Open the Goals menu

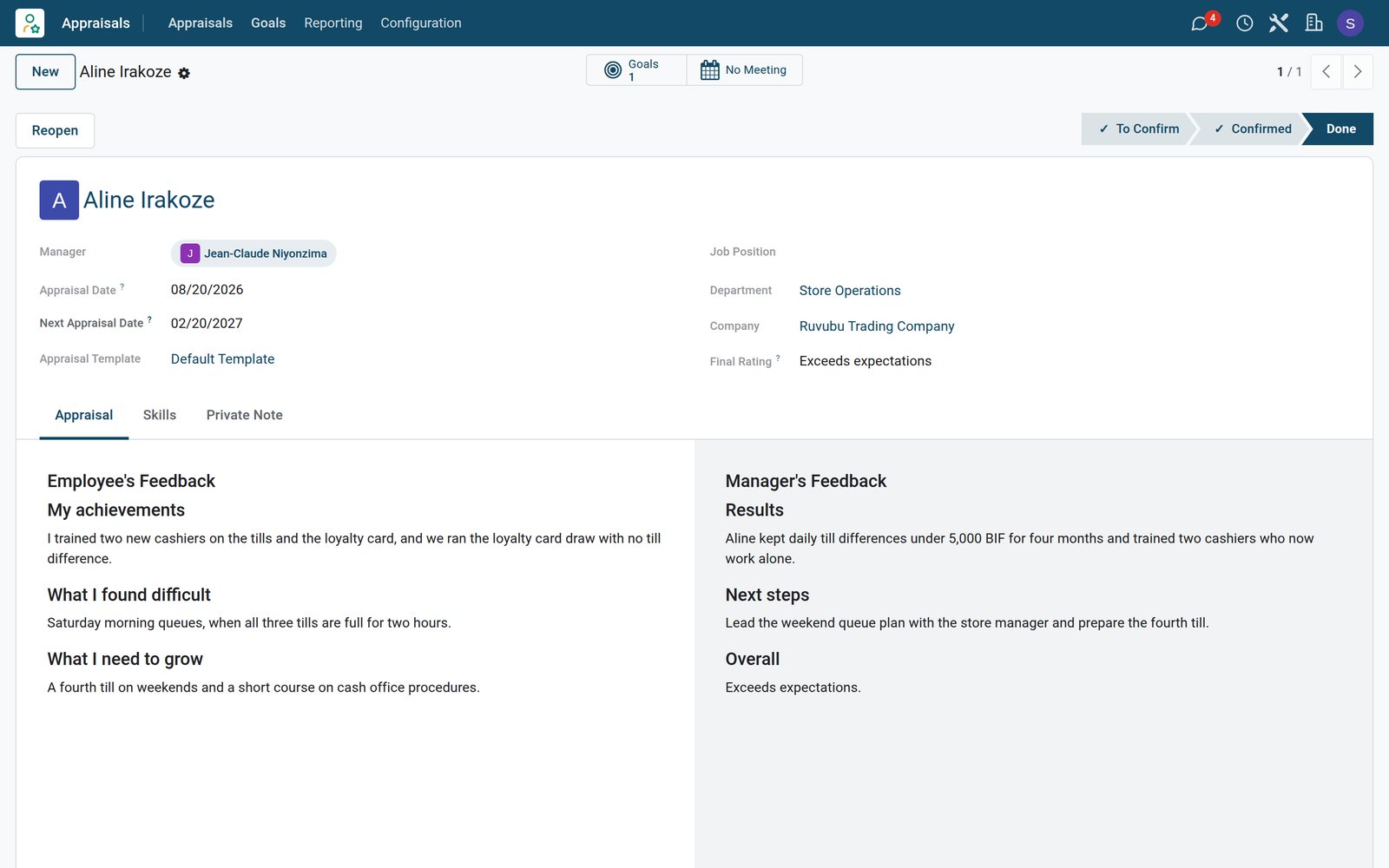(268, 23)
